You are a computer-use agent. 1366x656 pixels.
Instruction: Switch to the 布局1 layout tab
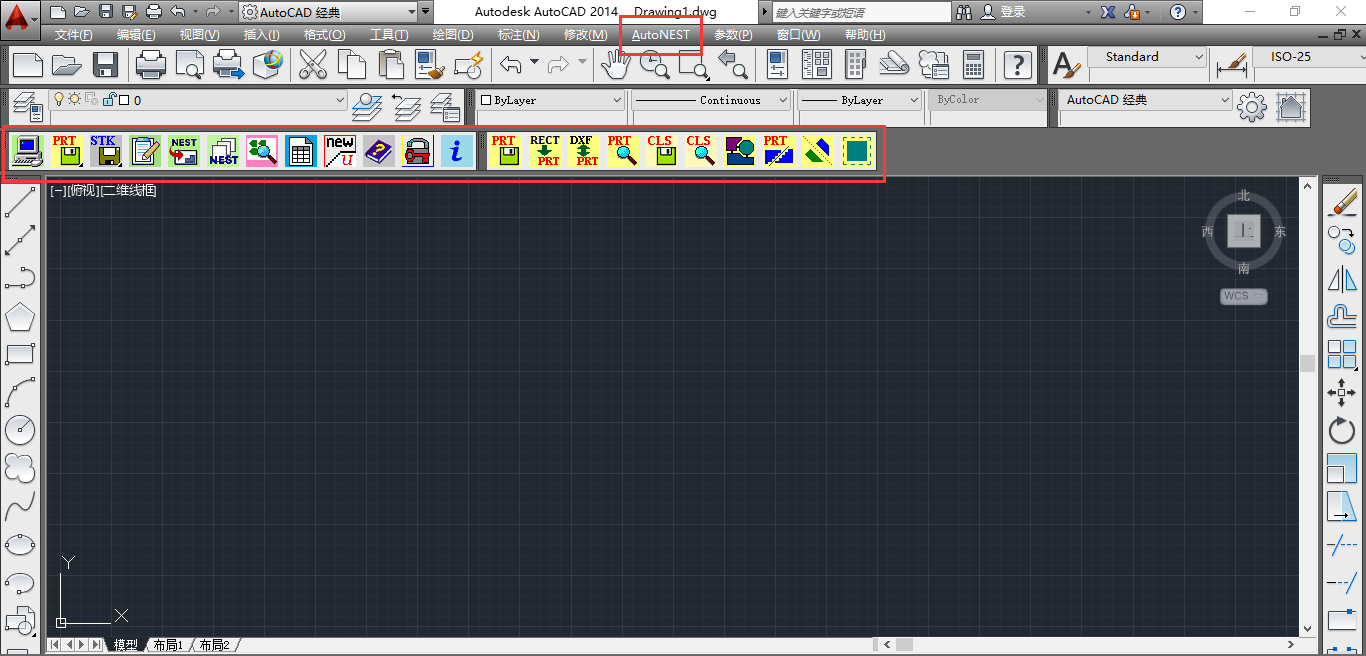pos(168,645)
